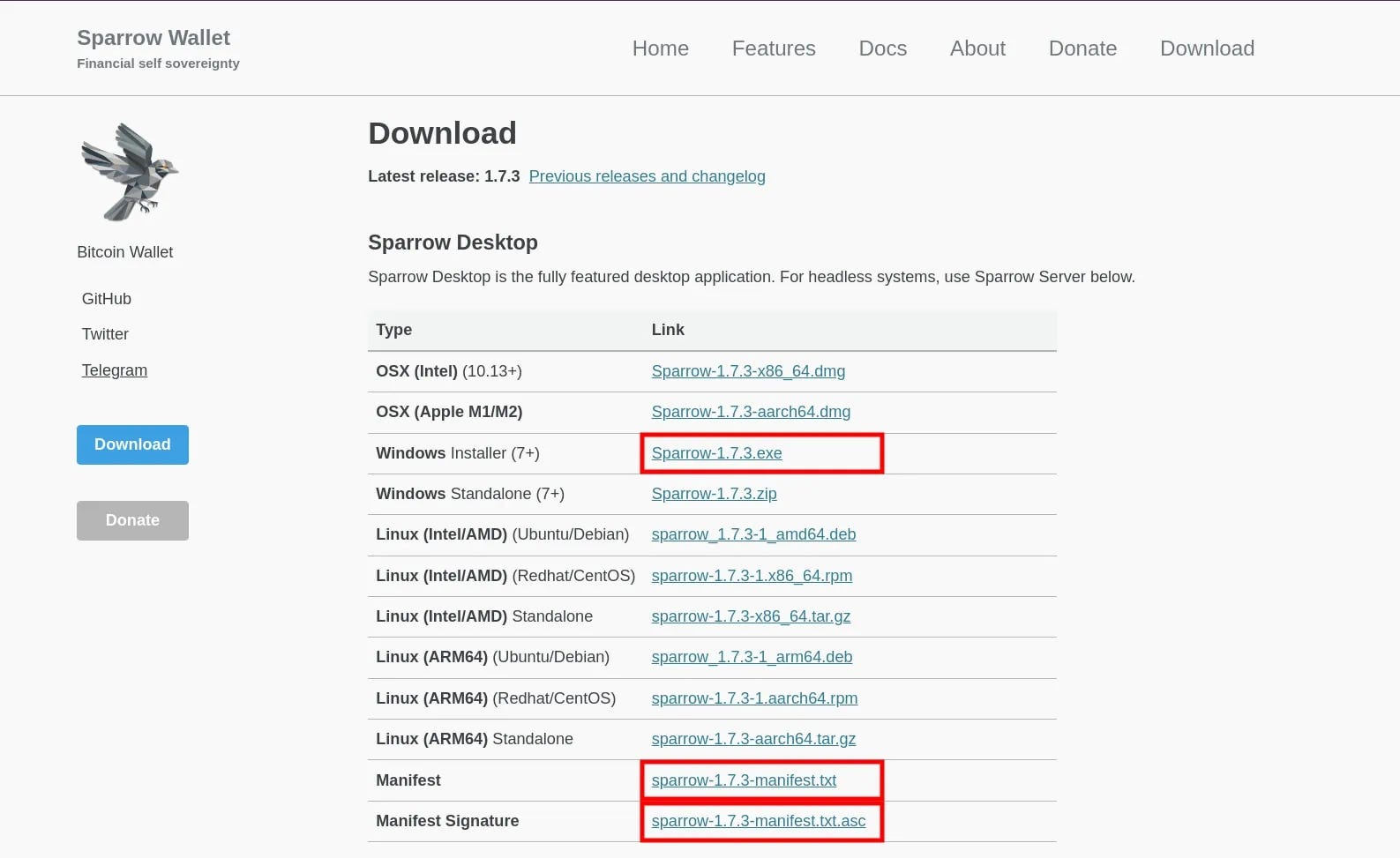1400x858 pixels.
Task: Download sparrow_1.7.3-1_arm64.deb
Action: (x=752, y=657)
